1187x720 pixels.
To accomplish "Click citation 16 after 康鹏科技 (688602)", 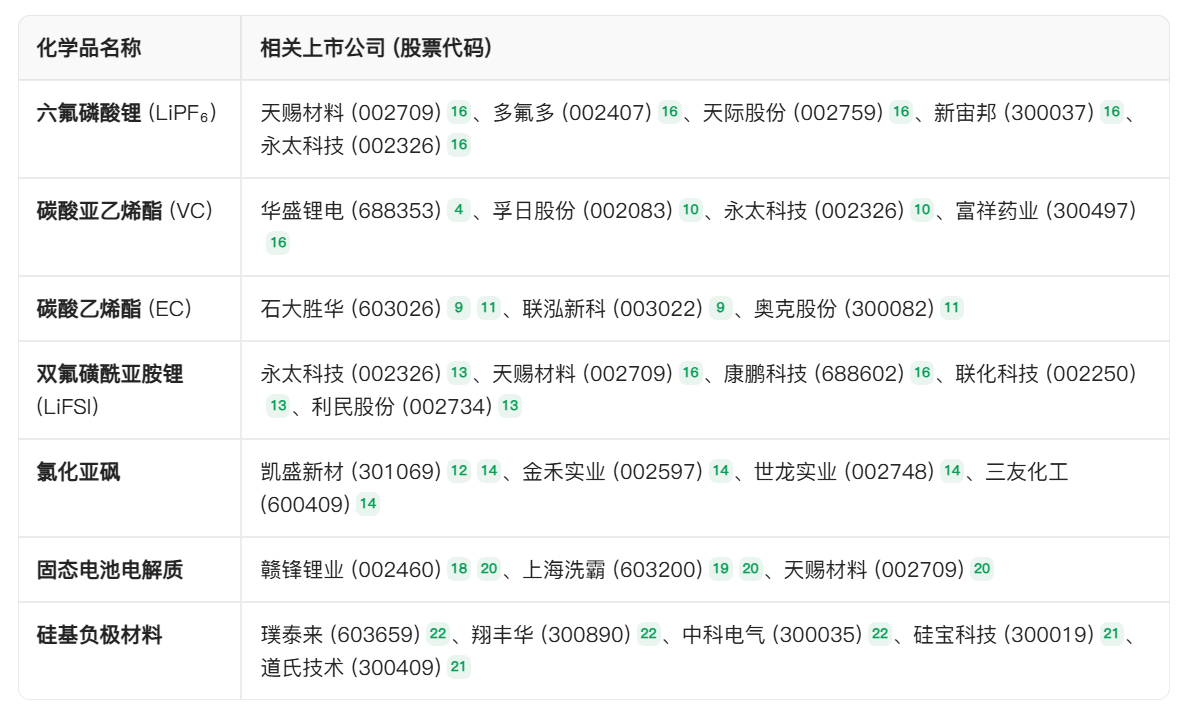I will 921,373.
